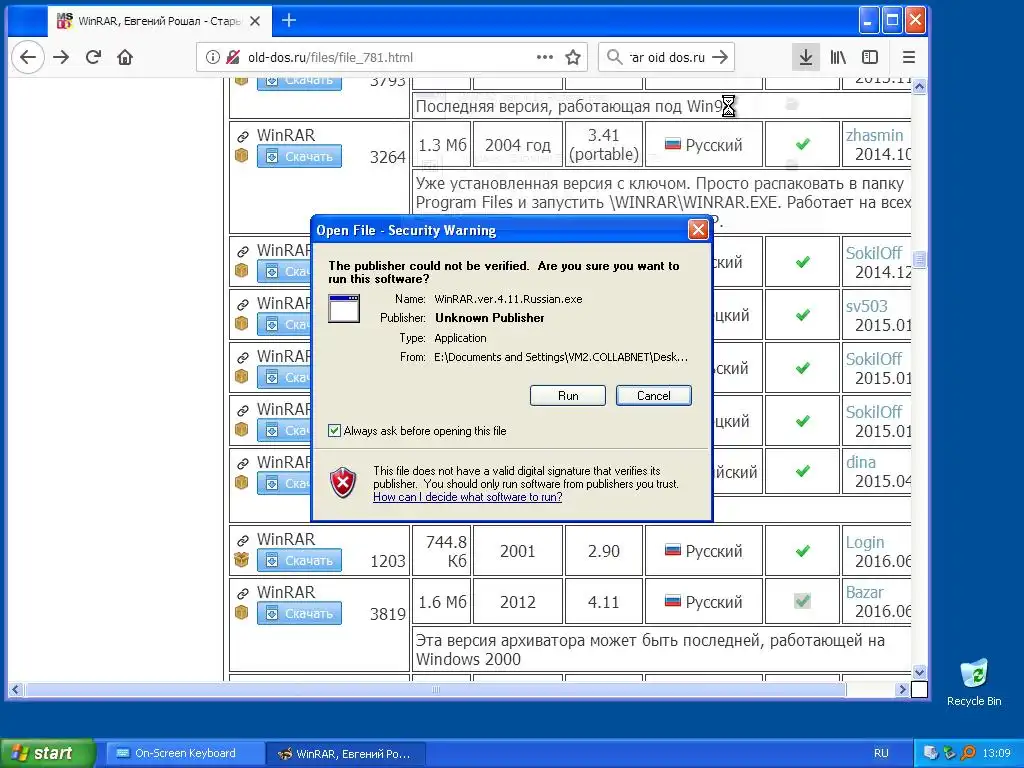Click the taskbar clock 13:09
Viewport: 1024px width, 768px height.
pos(996,753)
